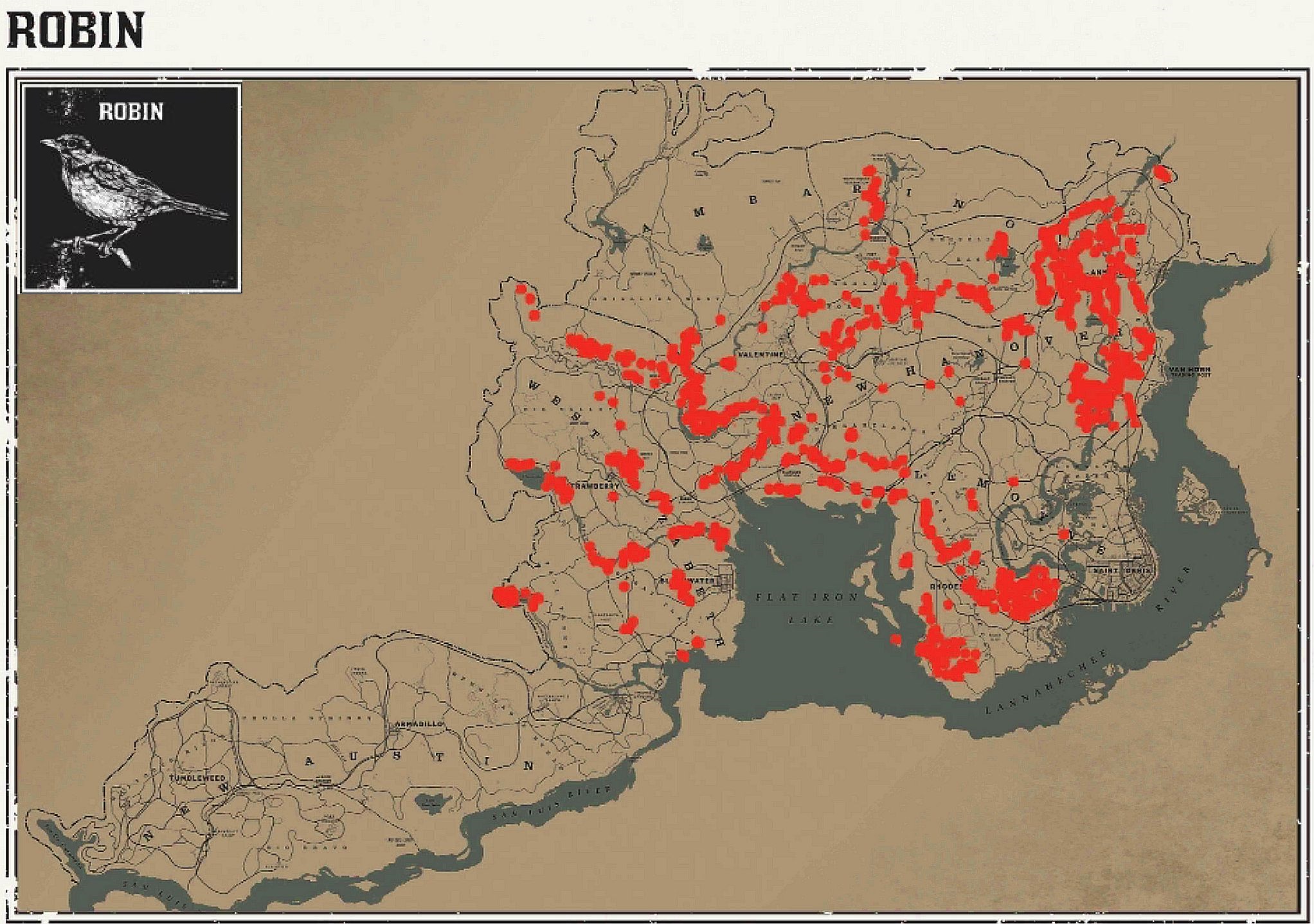Screen dimensions: 1314x924
Task: Click the isolated red marker in the northeast corner
Action: [1162, 173]
